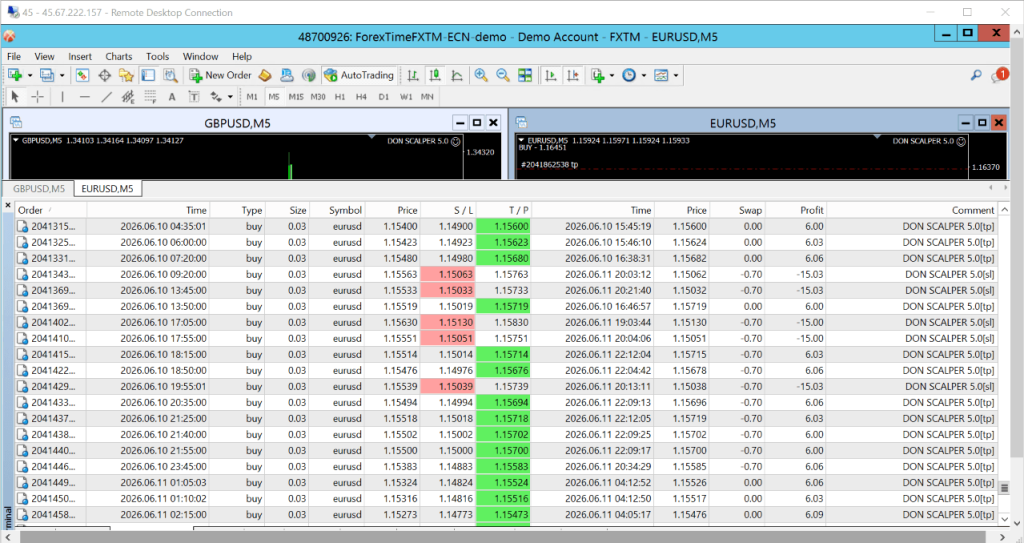
Task: Expand the Profiles dropdown arrow
Action: click(62, 75)
